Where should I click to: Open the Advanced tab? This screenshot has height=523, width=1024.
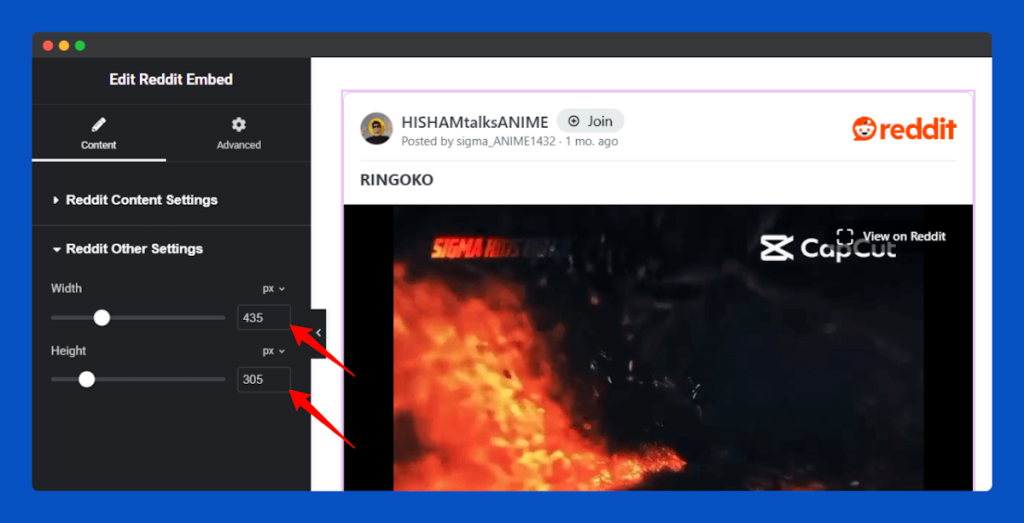pos(238,134)
